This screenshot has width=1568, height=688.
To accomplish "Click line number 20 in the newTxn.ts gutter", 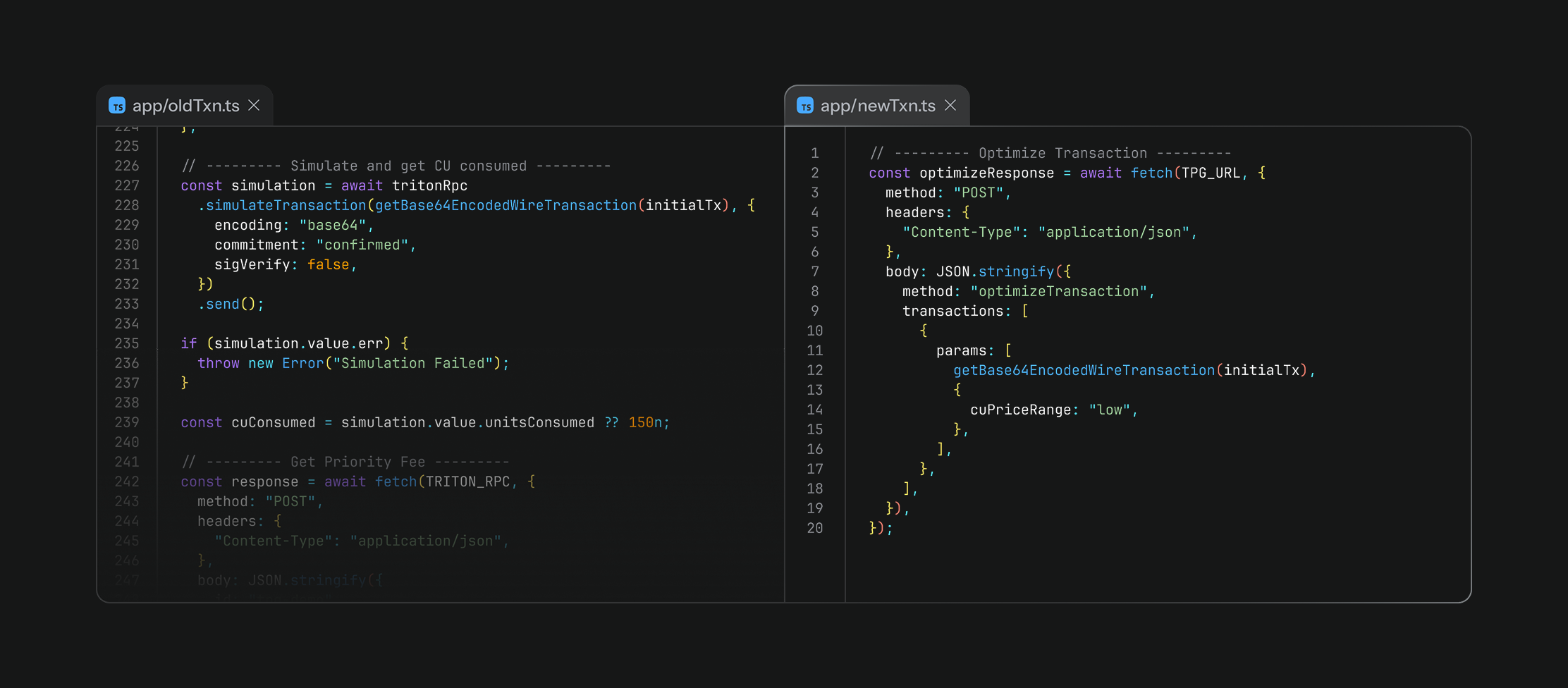I will [814, 528].
